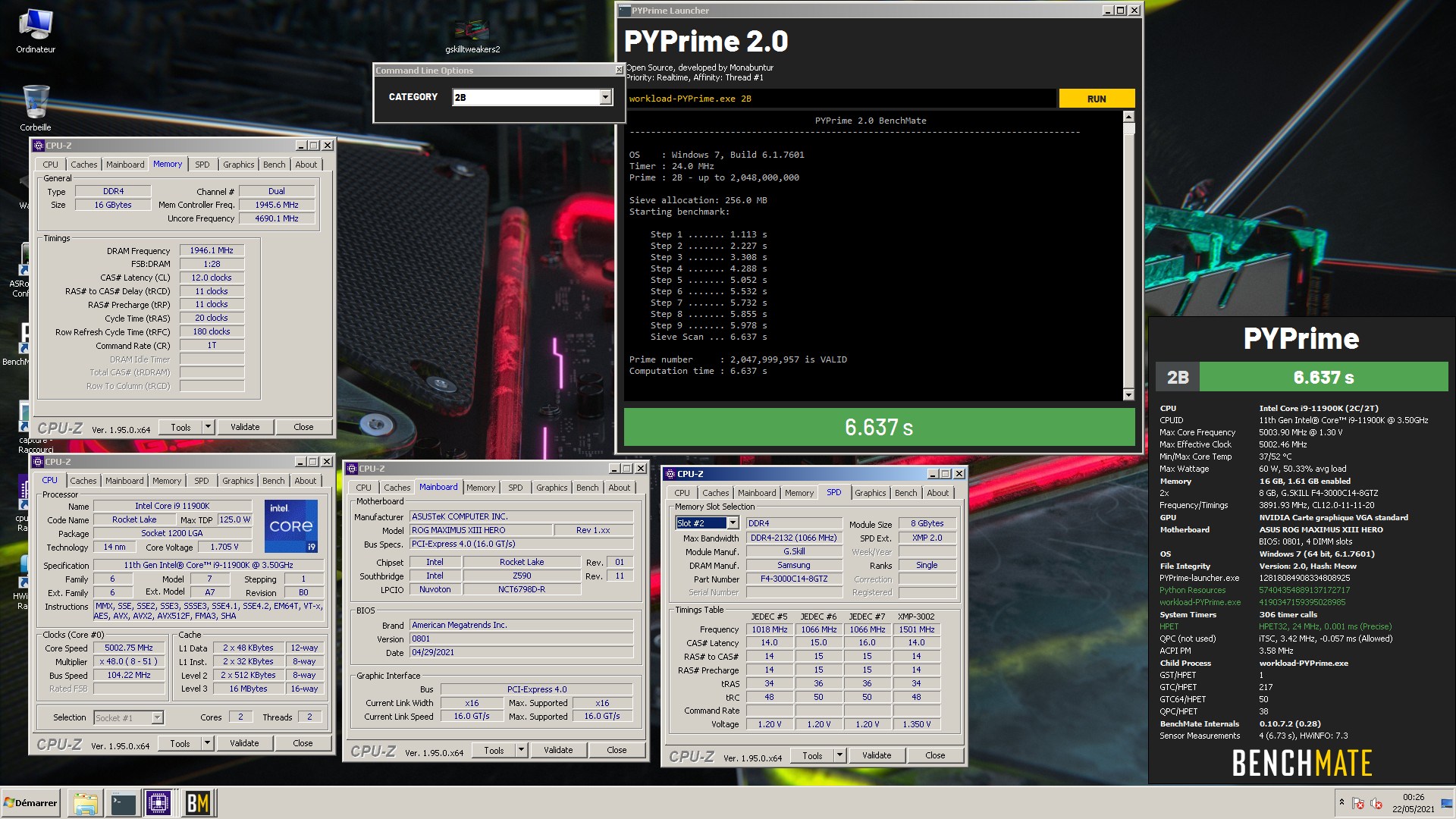Click the yellow RUN button in PYPrime
Viewport: 1456px width, 819px height.
[x=1097, y=99]
